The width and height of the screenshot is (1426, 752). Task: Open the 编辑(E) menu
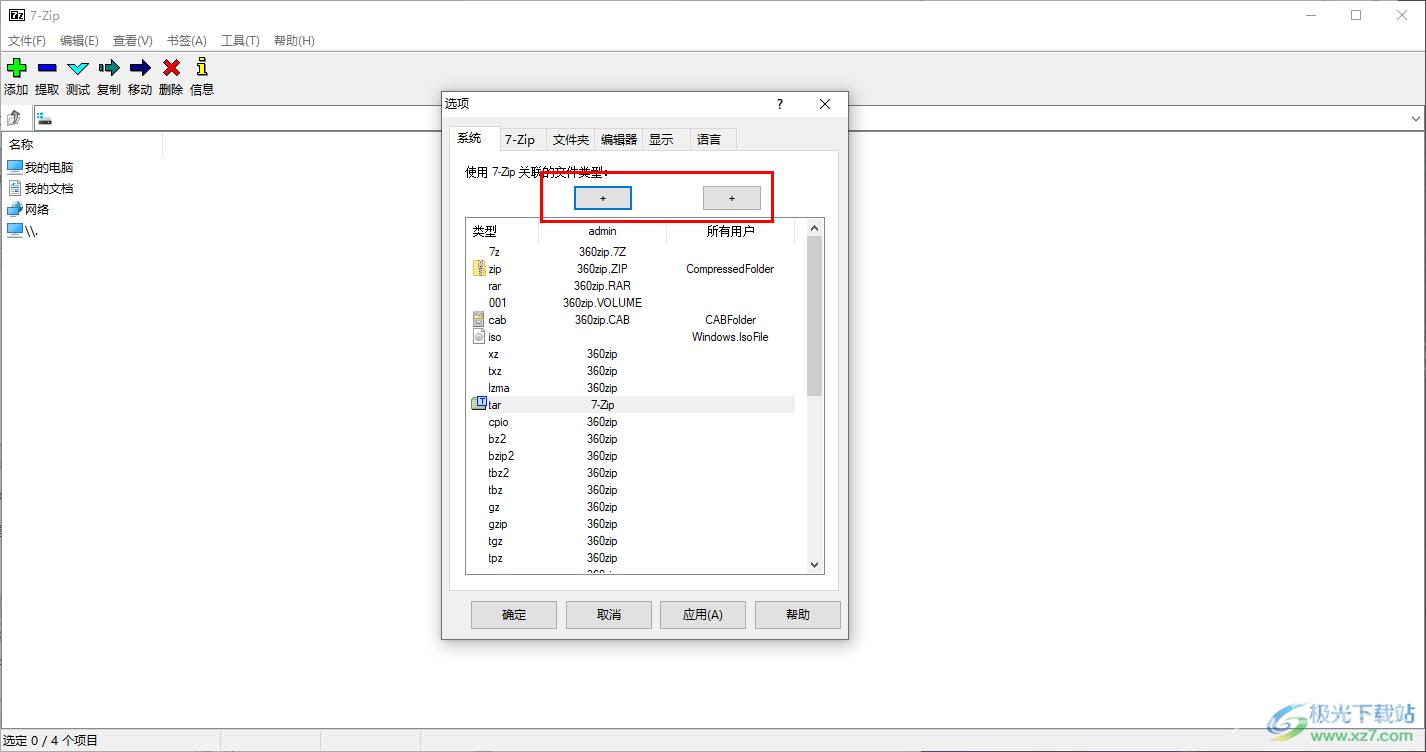pos(79,41)
